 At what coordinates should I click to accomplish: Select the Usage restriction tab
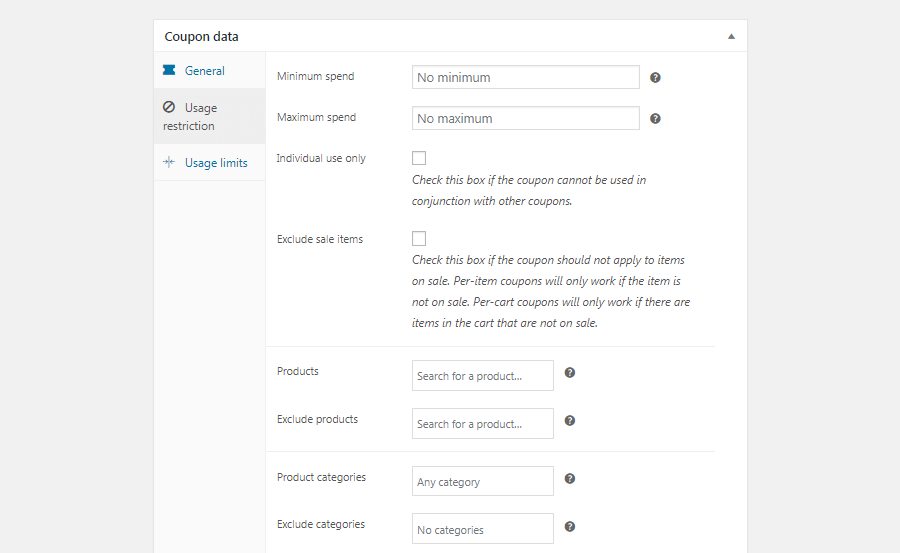click(x=200, y=116)
